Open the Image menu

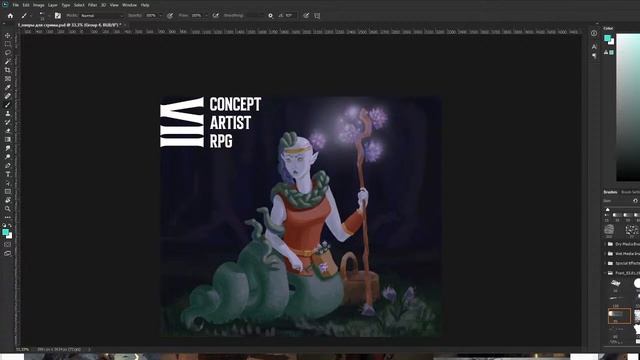[x=39, y=5]
